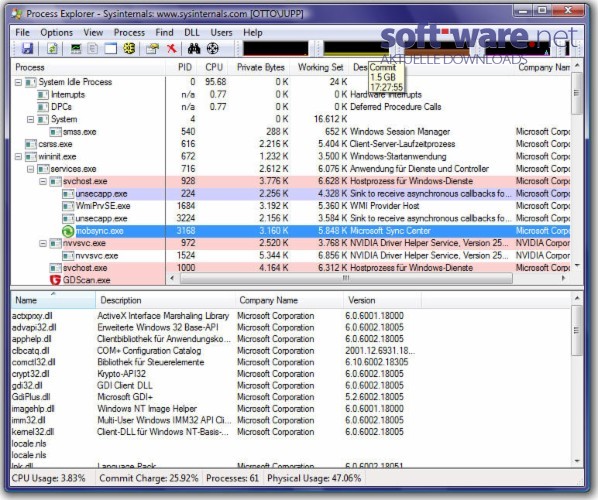Click the Process Explorer title bar icon
The height and width of the screenshot is (500, 598).
pos(17,14)
